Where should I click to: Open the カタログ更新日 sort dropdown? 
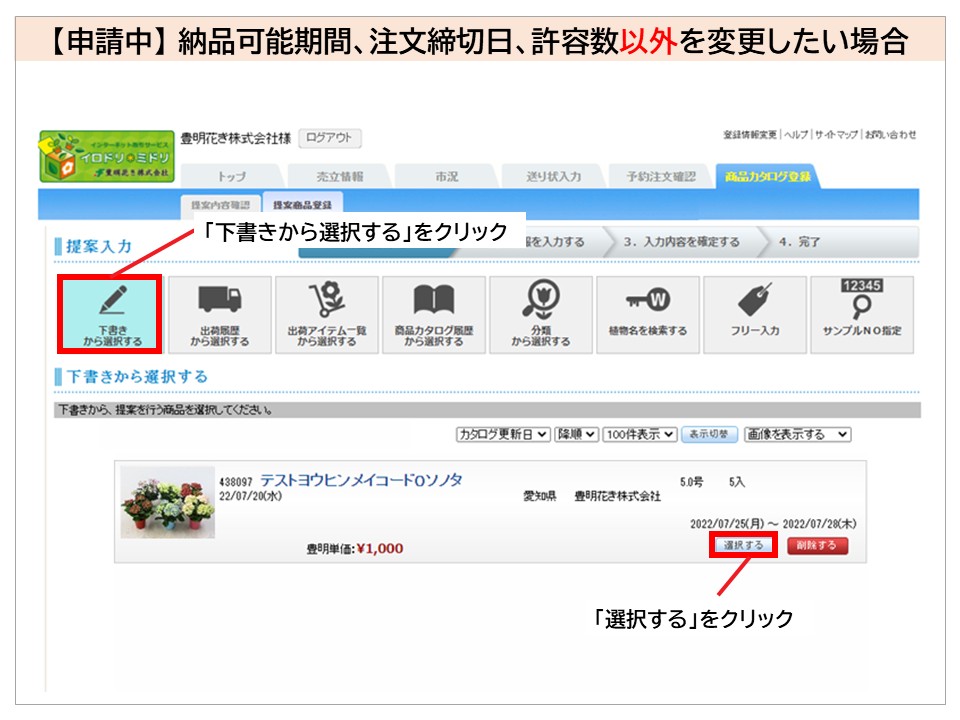(x=503, y=434)
